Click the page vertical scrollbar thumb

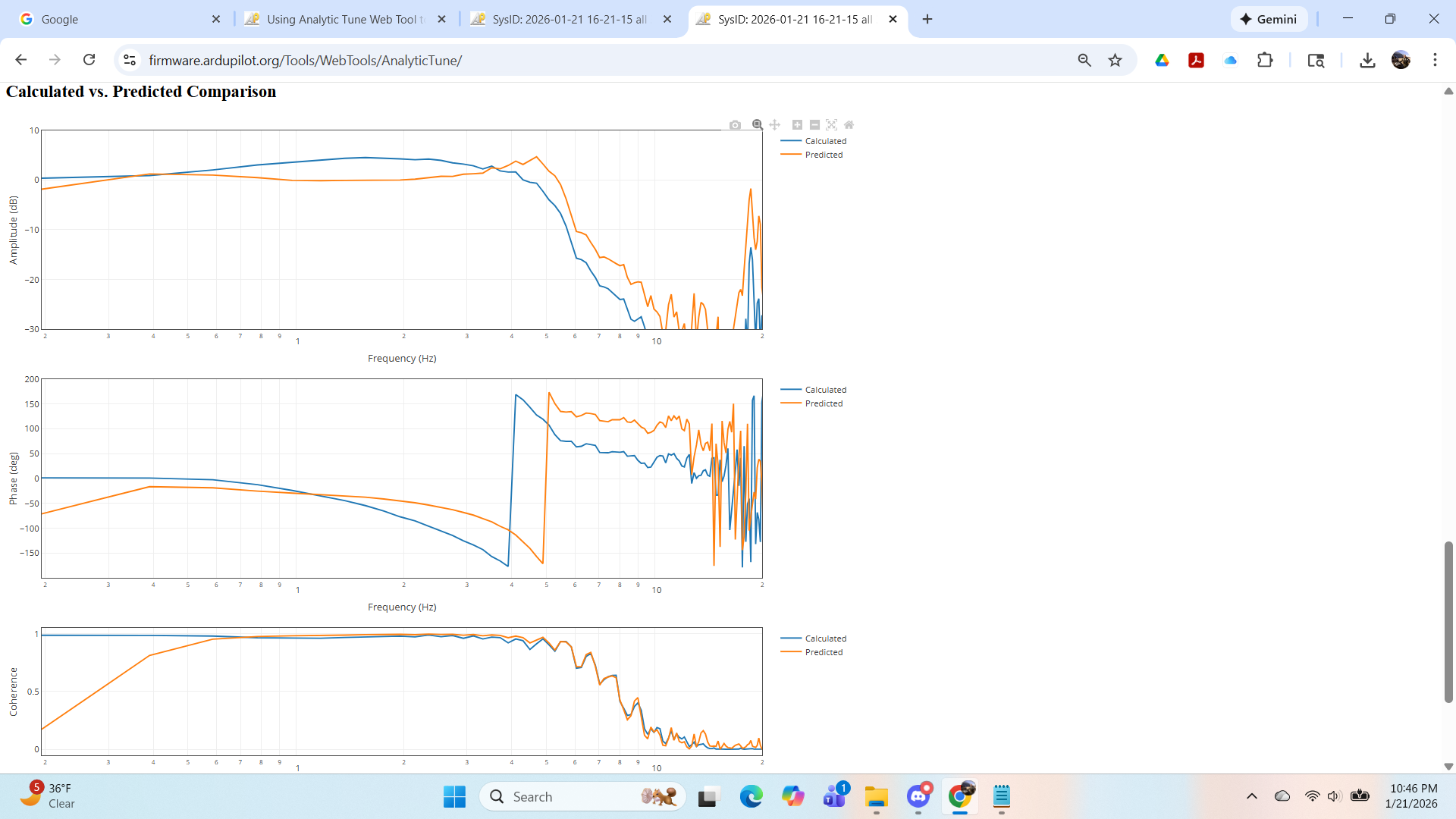click(x=1448, y=622)
